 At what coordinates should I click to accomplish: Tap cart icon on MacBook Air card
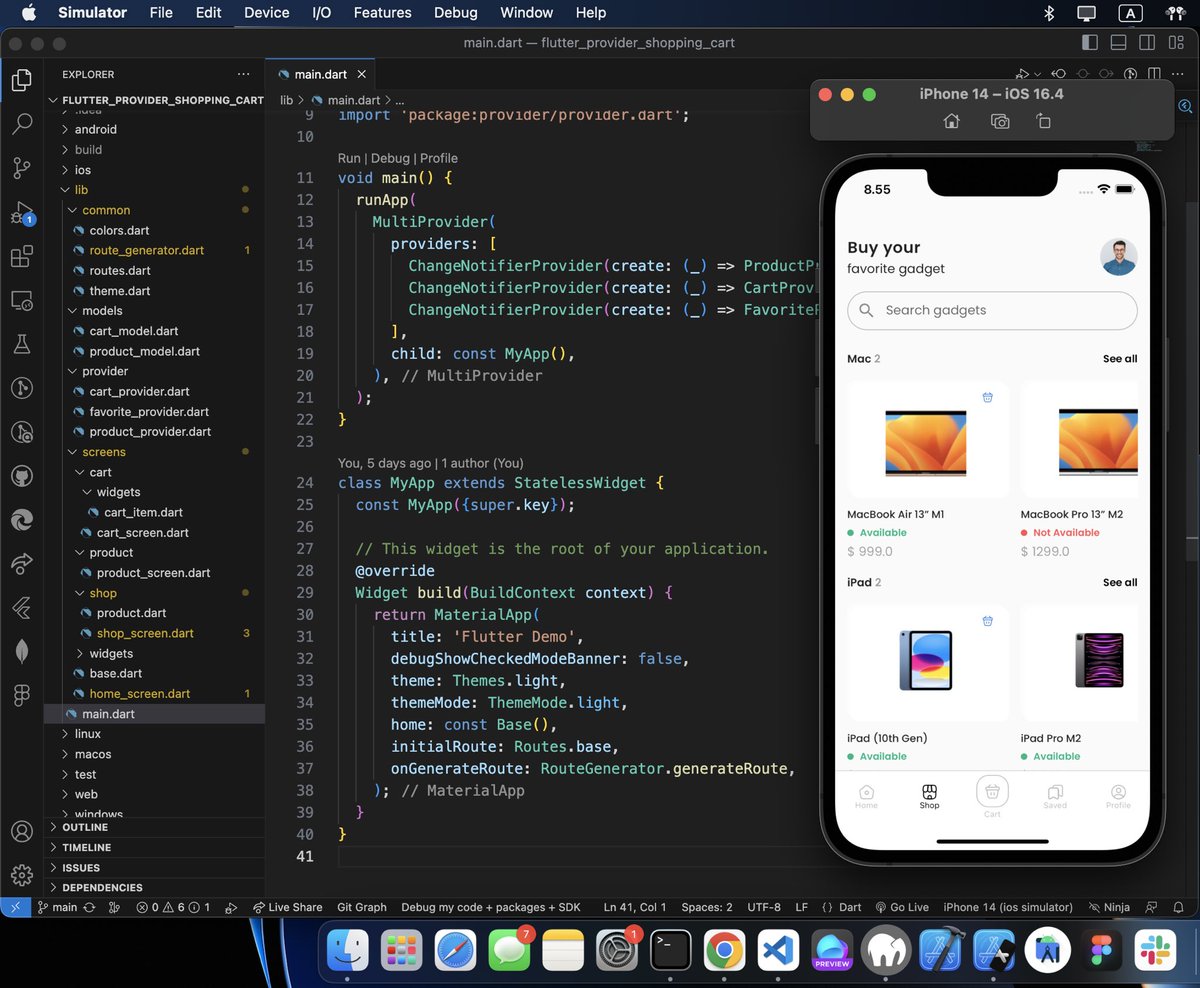(987, 397)
